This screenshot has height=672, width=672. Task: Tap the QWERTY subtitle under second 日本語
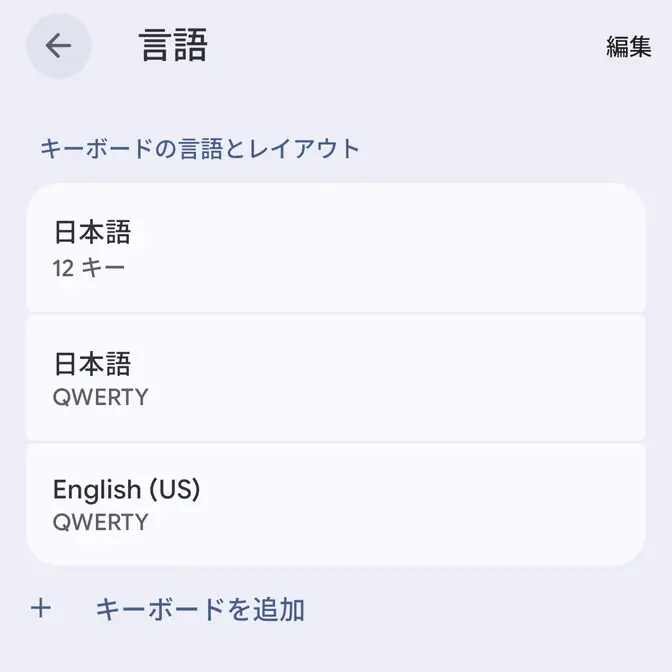pos(100,397)
